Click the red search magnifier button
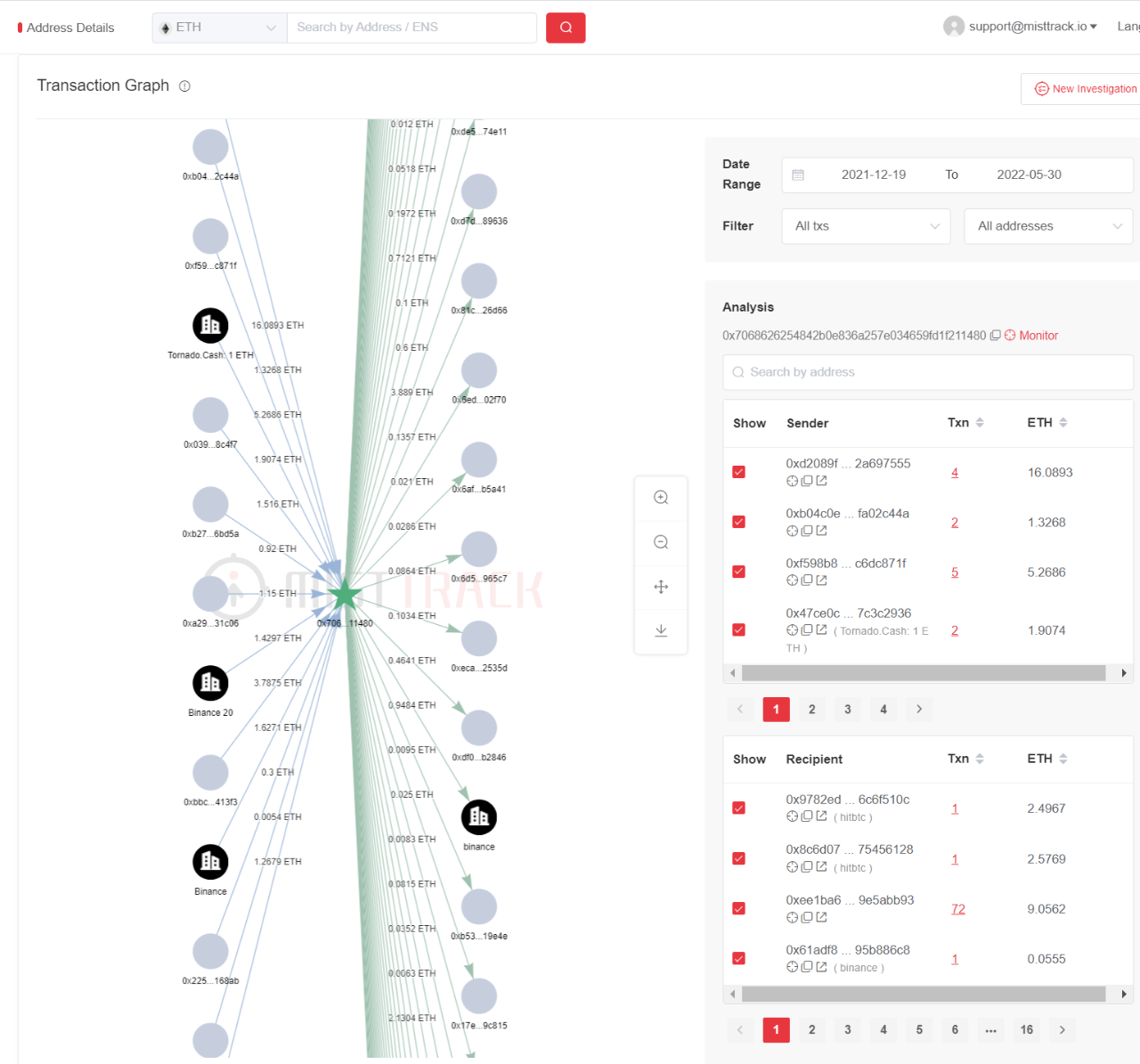This screenshot has height=1064, width=1140. pos(566,28)
